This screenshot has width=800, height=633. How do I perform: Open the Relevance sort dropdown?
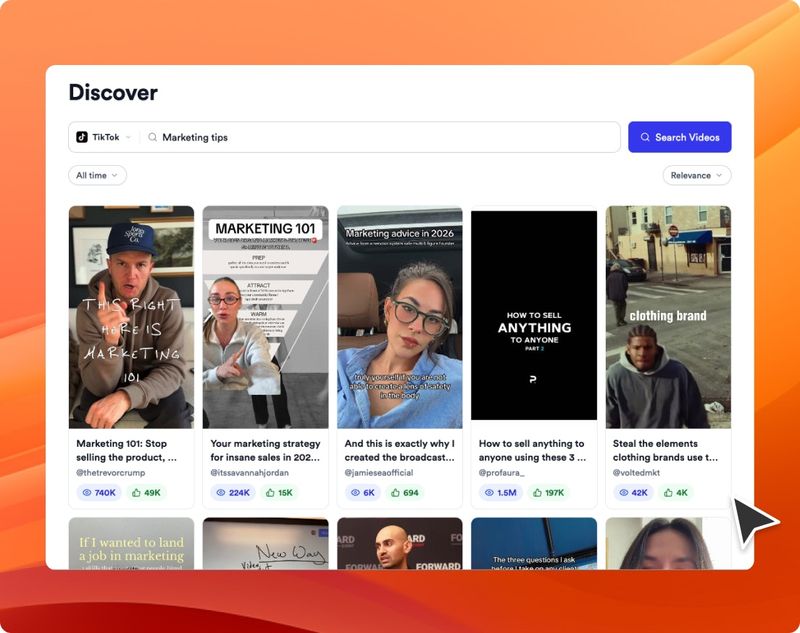pyautogui.click(x=696, y=175)
